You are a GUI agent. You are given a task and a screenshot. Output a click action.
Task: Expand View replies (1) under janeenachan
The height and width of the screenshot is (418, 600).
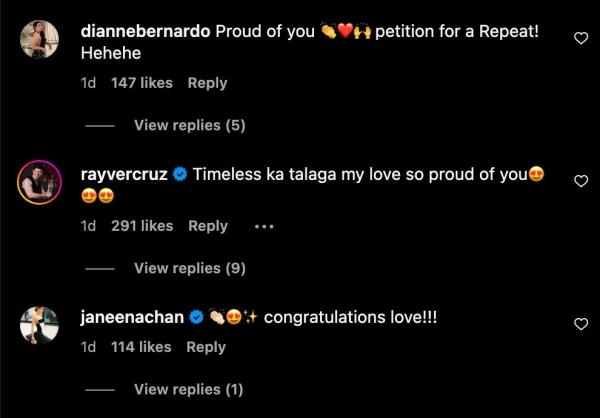[188, 389]
